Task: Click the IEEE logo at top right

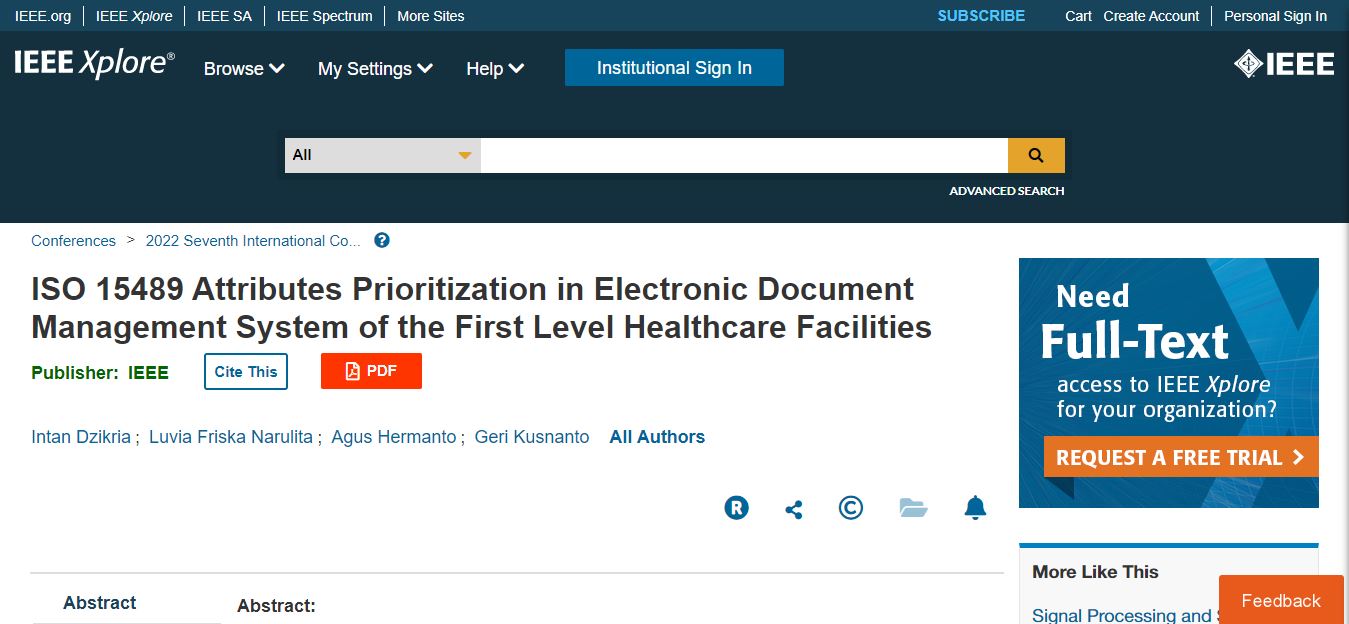Action: pyautogui.click(x=1284, y=65)
